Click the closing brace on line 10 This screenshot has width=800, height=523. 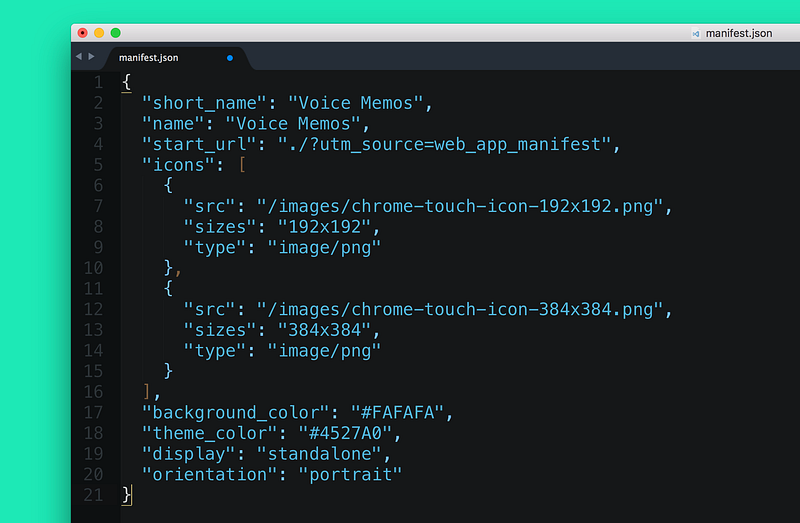(168, 268)
